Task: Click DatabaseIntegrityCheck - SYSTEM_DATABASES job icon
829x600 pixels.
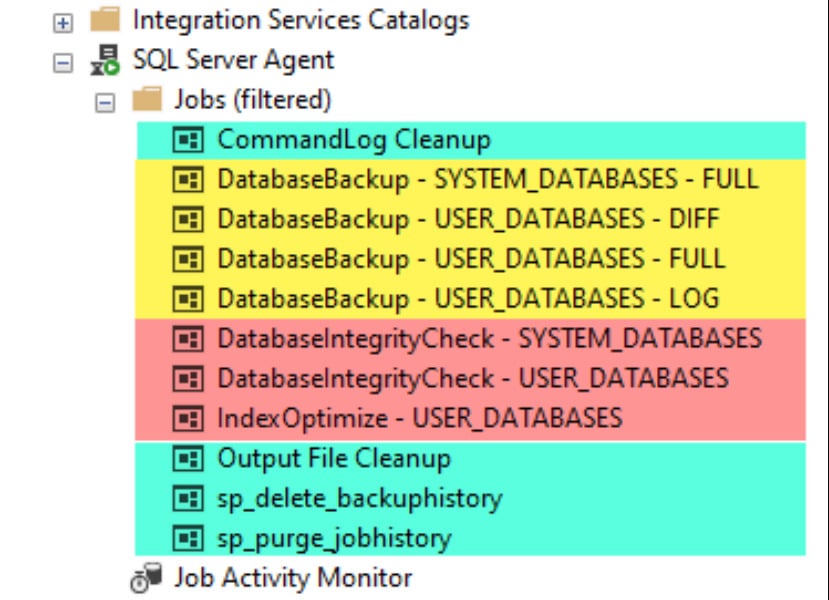Action: (188, 339)
